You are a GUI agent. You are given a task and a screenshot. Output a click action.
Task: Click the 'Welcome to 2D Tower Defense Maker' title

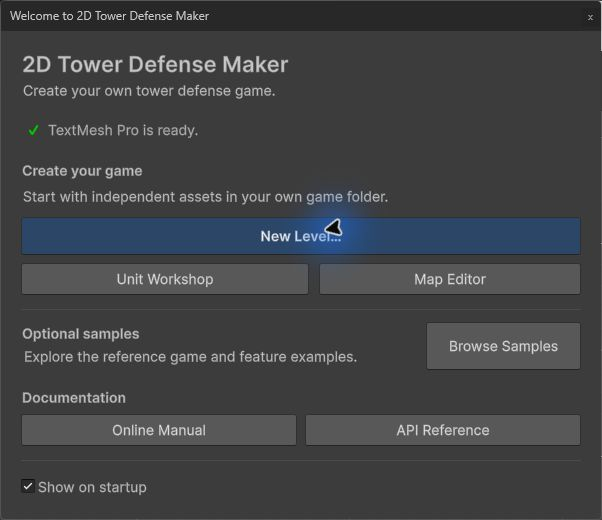(109, 16)
